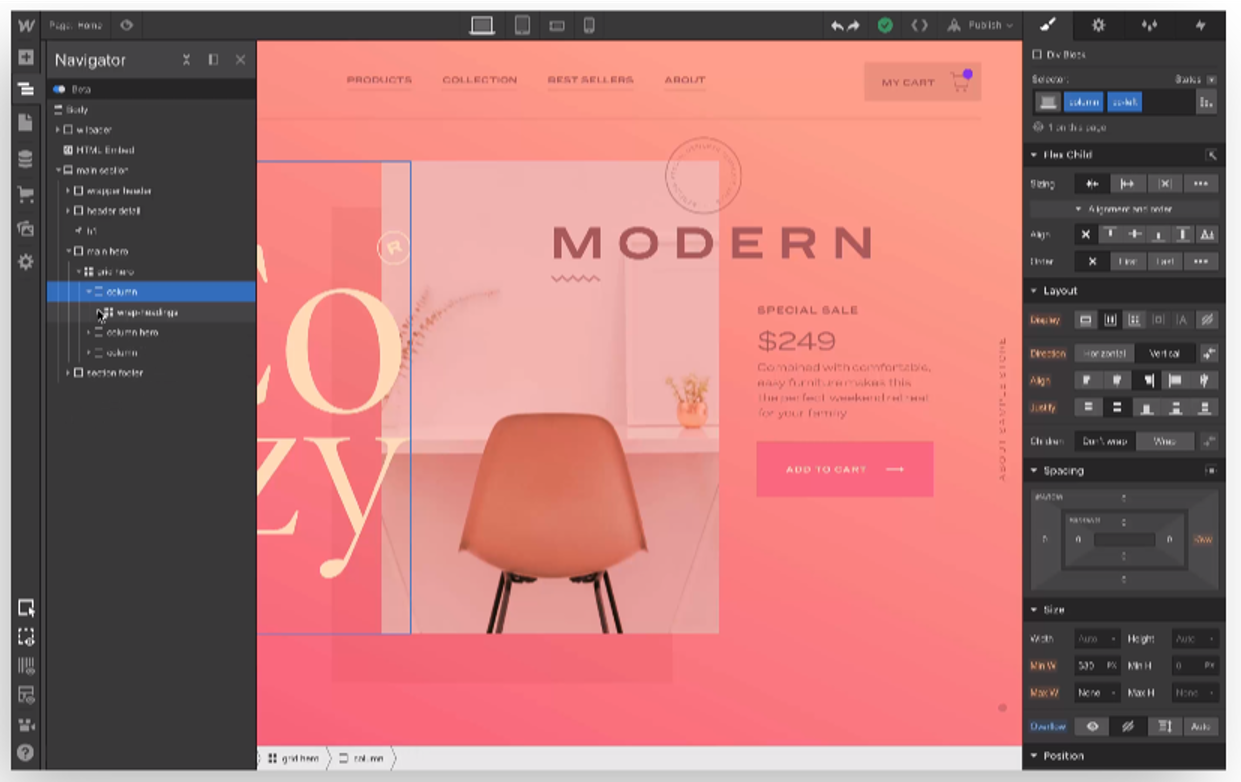Switch to the Interactions lightning tab
Screen dimensions: 1241x782
[x=1201, y=26]
